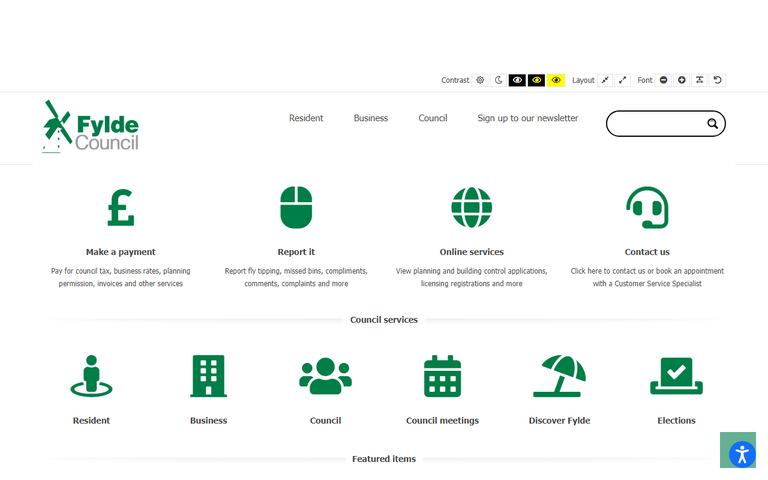
Task: Switch to wide page layout
Action: (x=623, y=80)
